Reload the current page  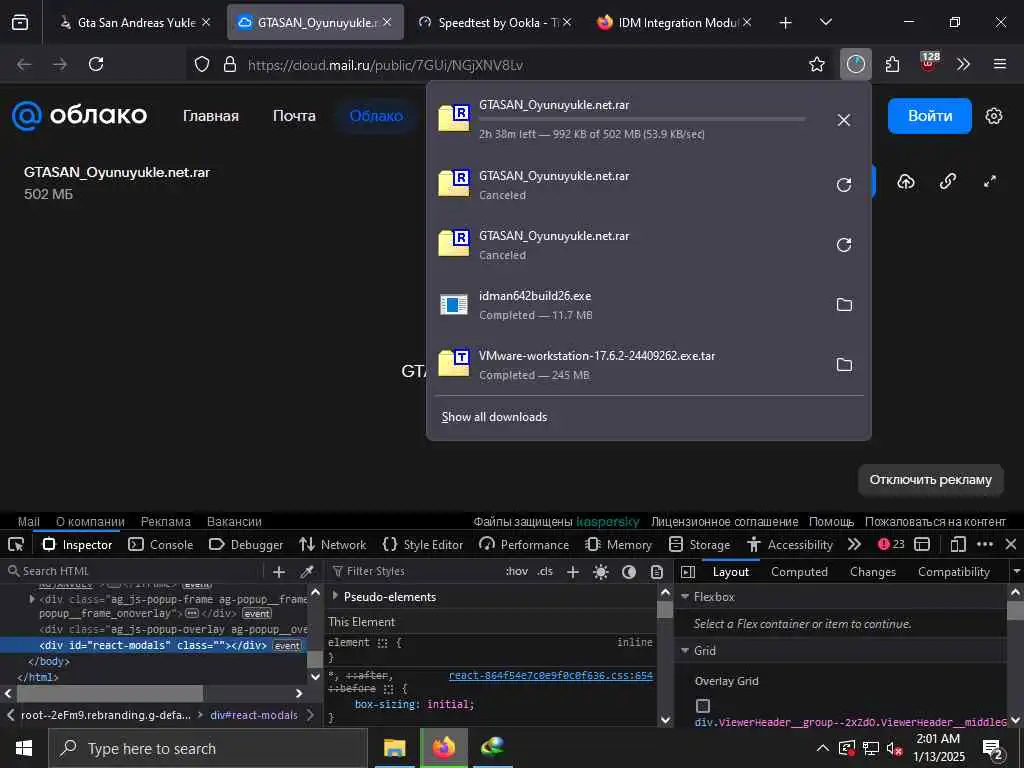(x=96, y=64)
